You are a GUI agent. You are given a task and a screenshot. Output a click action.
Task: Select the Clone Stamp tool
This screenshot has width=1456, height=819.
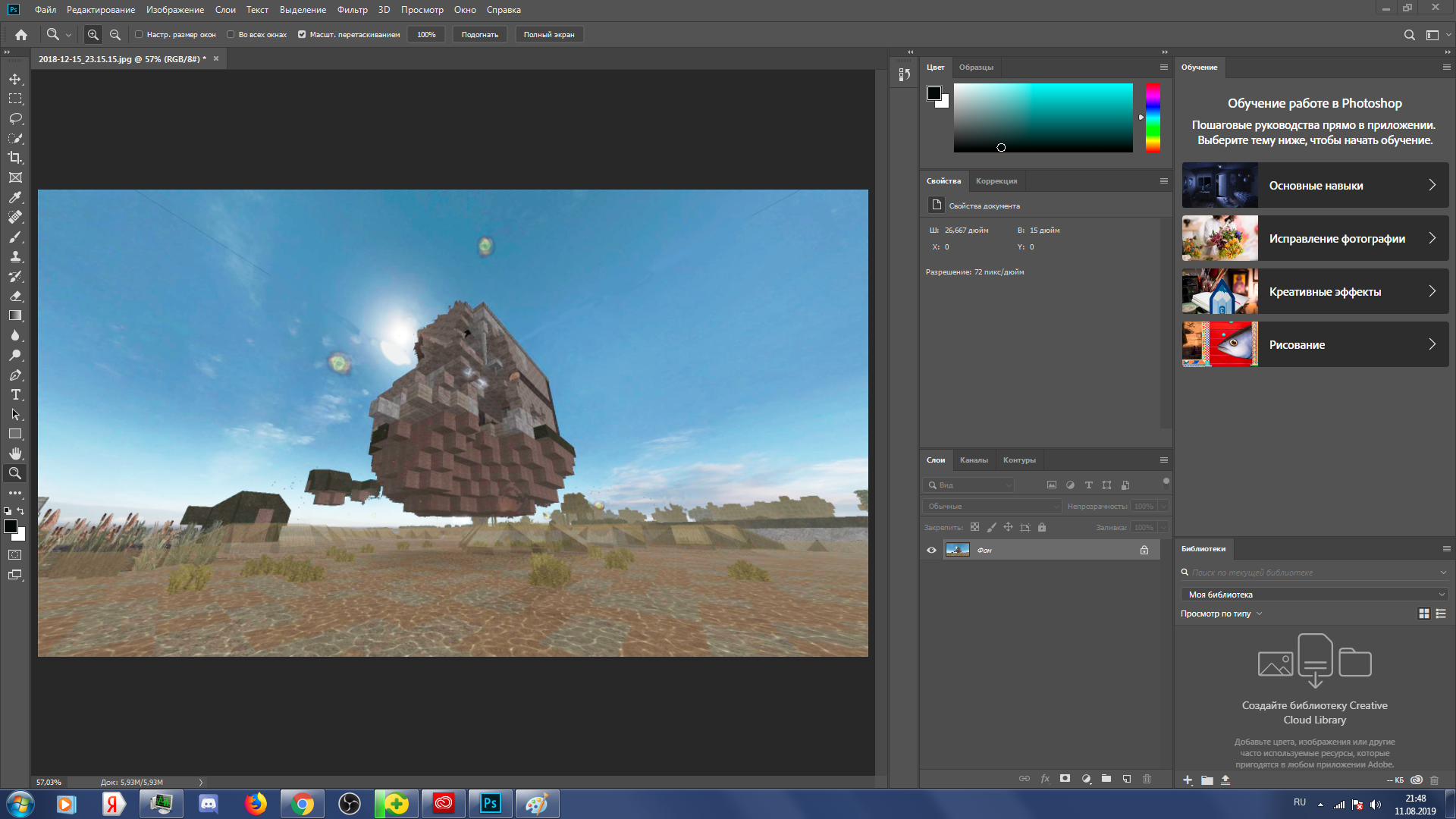[15, 256]
